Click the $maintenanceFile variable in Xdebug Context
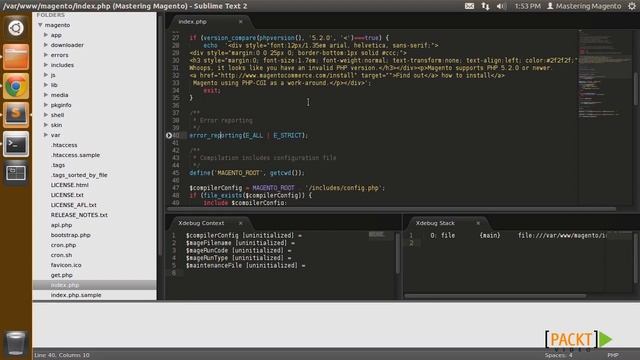The height and width of the screenshot is (360, 640). point(214,266)
